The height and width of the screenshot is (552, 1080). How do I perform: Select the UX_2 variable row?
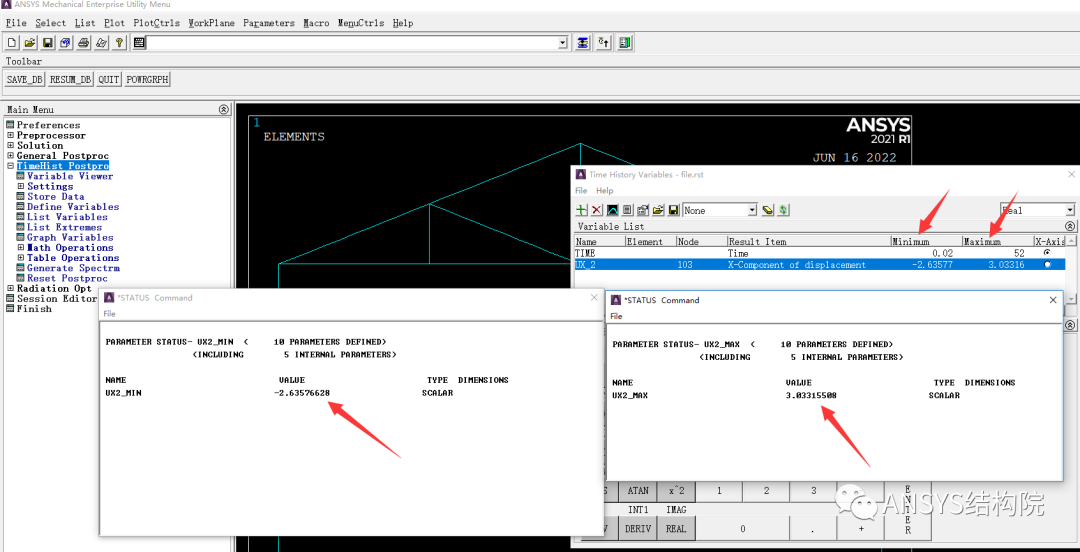tap(820, 265)
